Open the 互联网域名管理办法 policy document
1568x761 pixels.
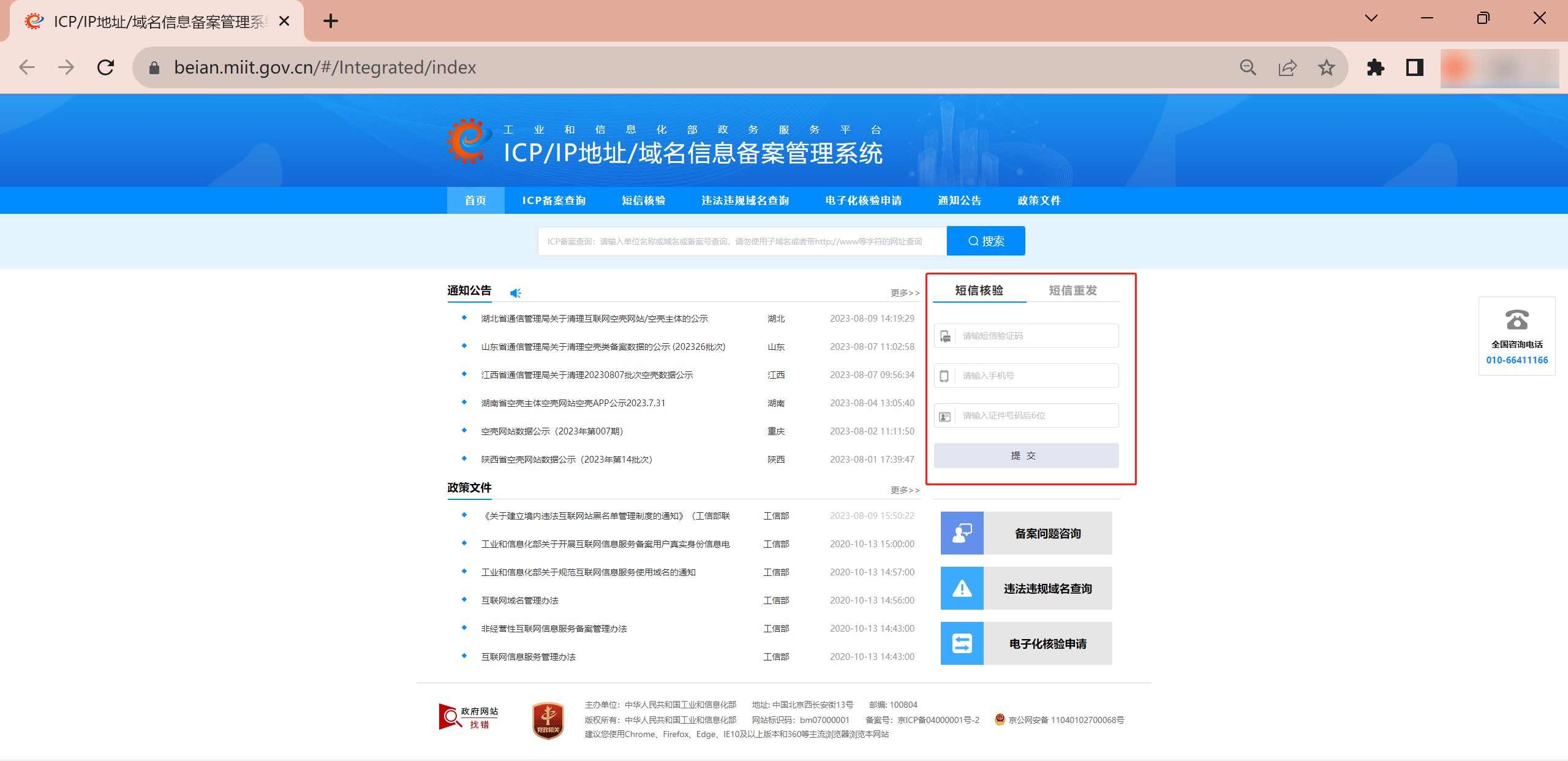(520, 600)
